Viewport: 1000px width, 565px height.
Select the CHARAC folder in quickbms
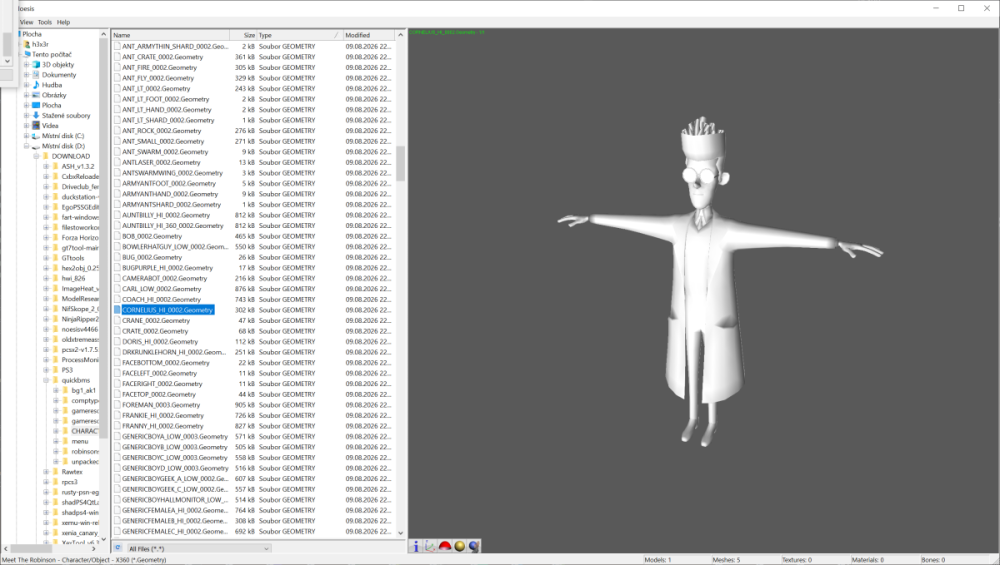84,431
